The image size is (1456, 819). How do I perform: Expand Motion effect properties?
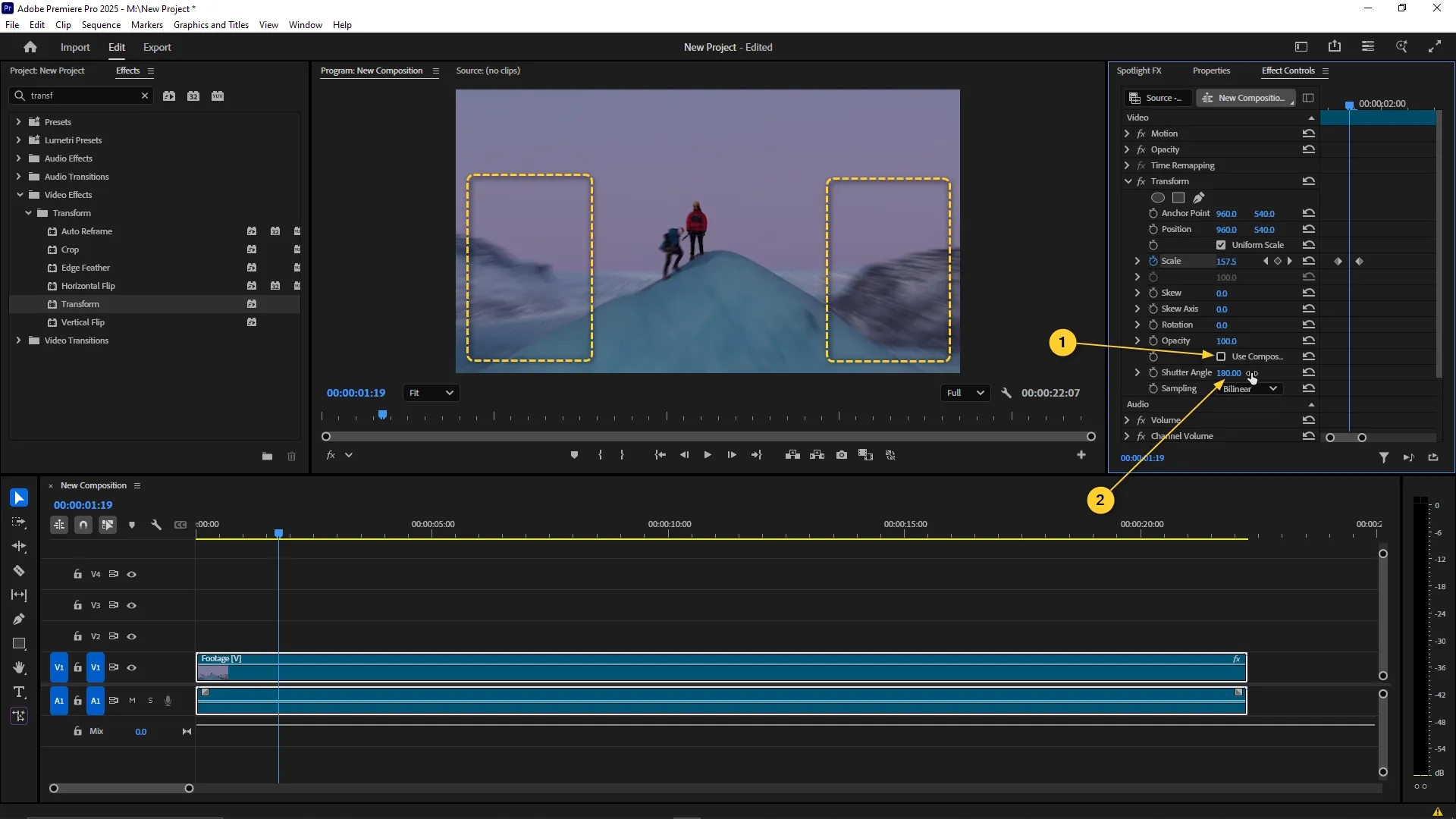[x=1127, y=133]
